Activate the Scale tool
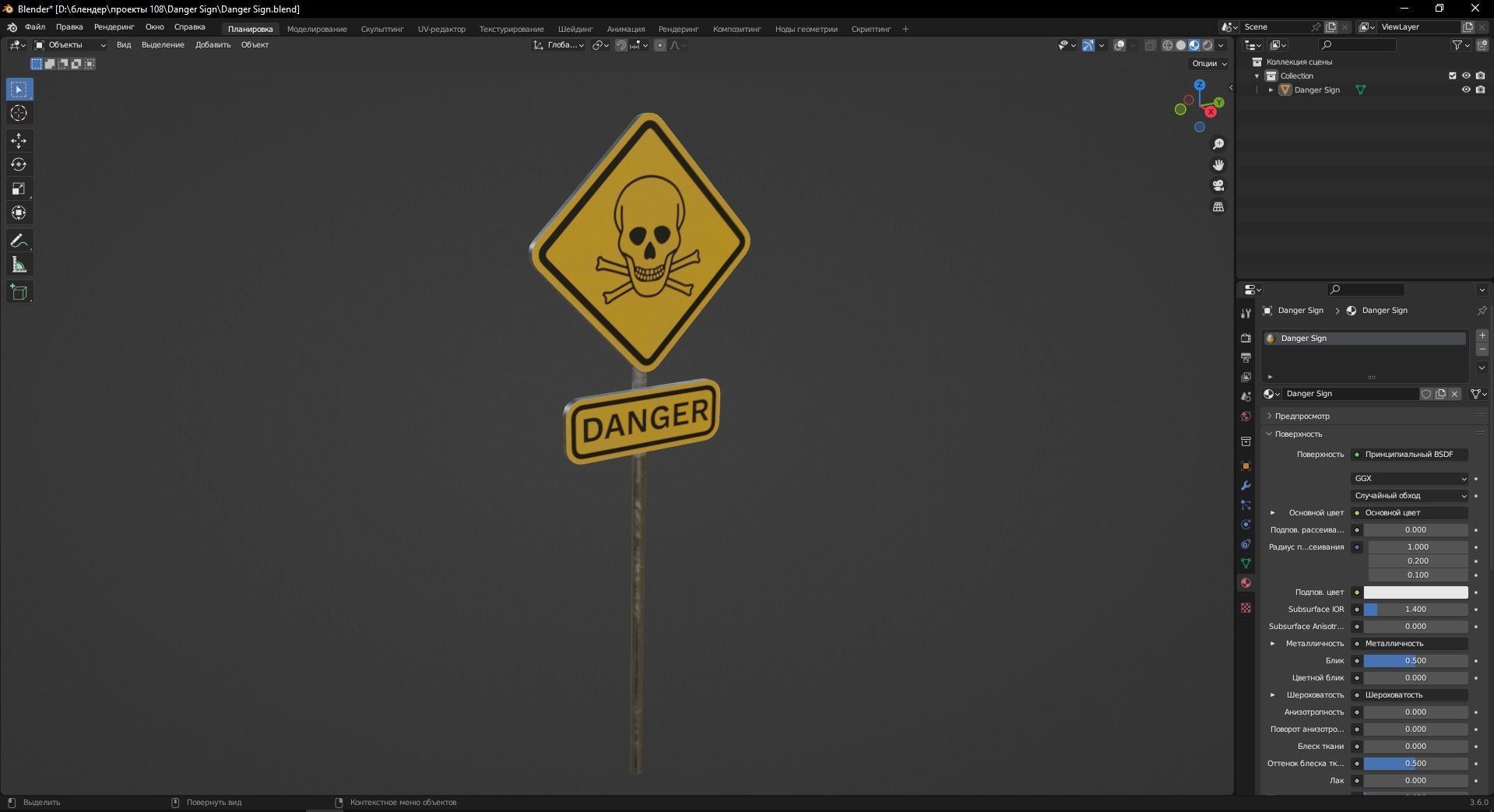The image size is (1494, 812). click(19, 189)
